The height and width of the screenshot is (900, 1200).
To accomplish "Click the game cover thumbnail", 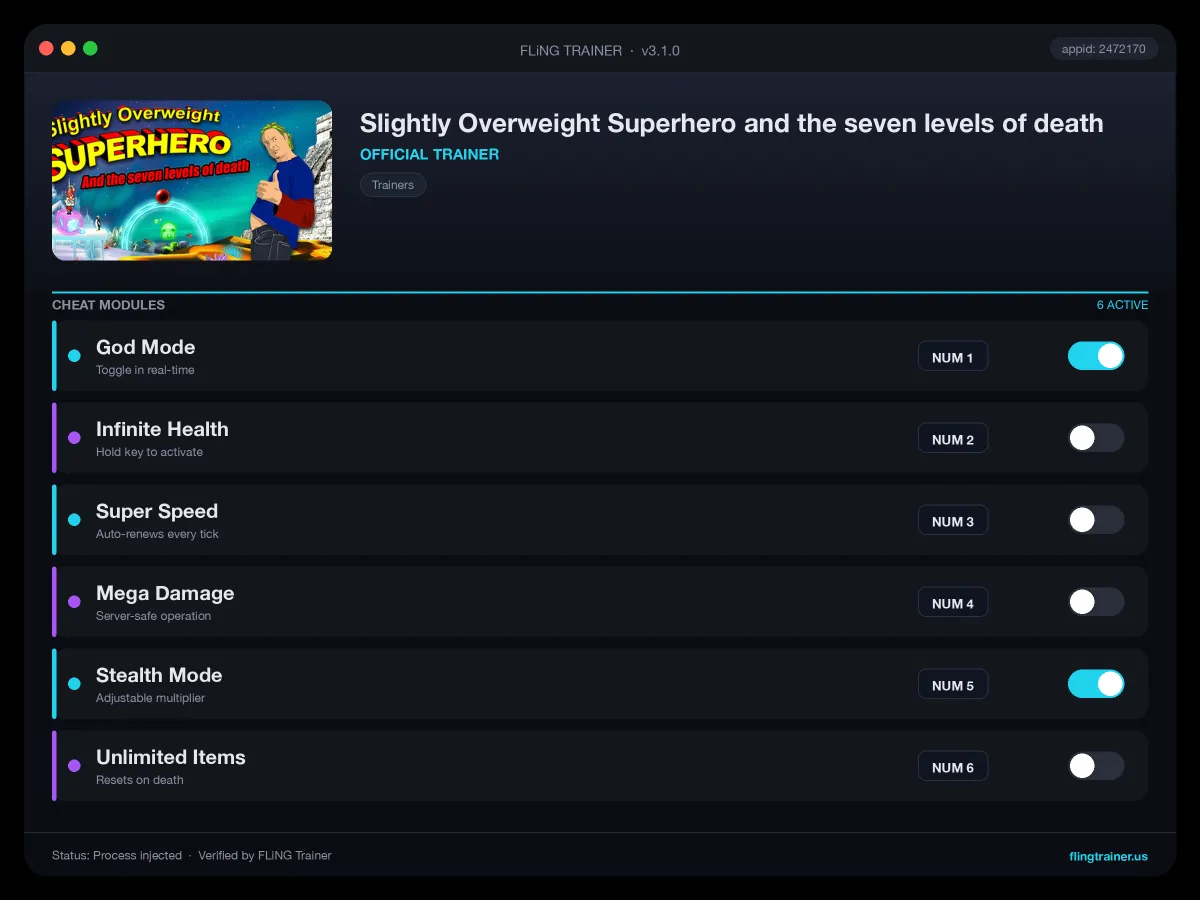I will (192, 180).
